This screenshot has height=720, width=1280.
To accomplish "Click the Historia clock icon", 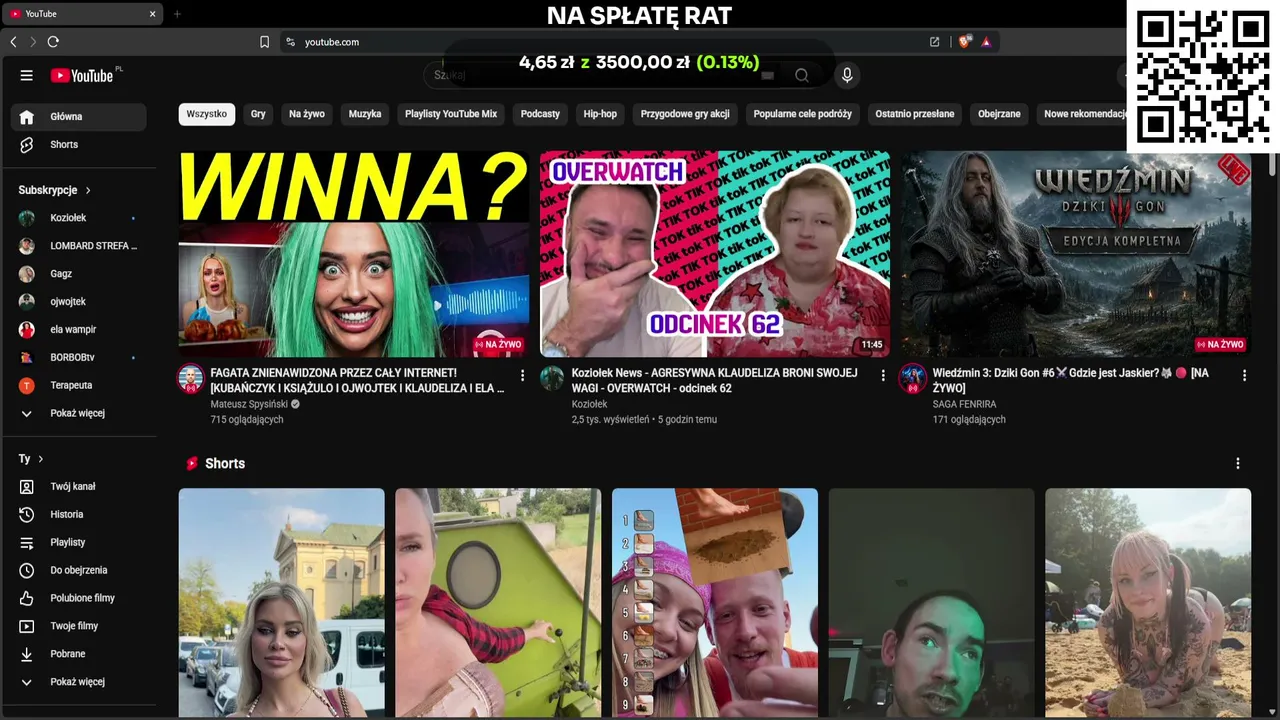I will (27, 515).
